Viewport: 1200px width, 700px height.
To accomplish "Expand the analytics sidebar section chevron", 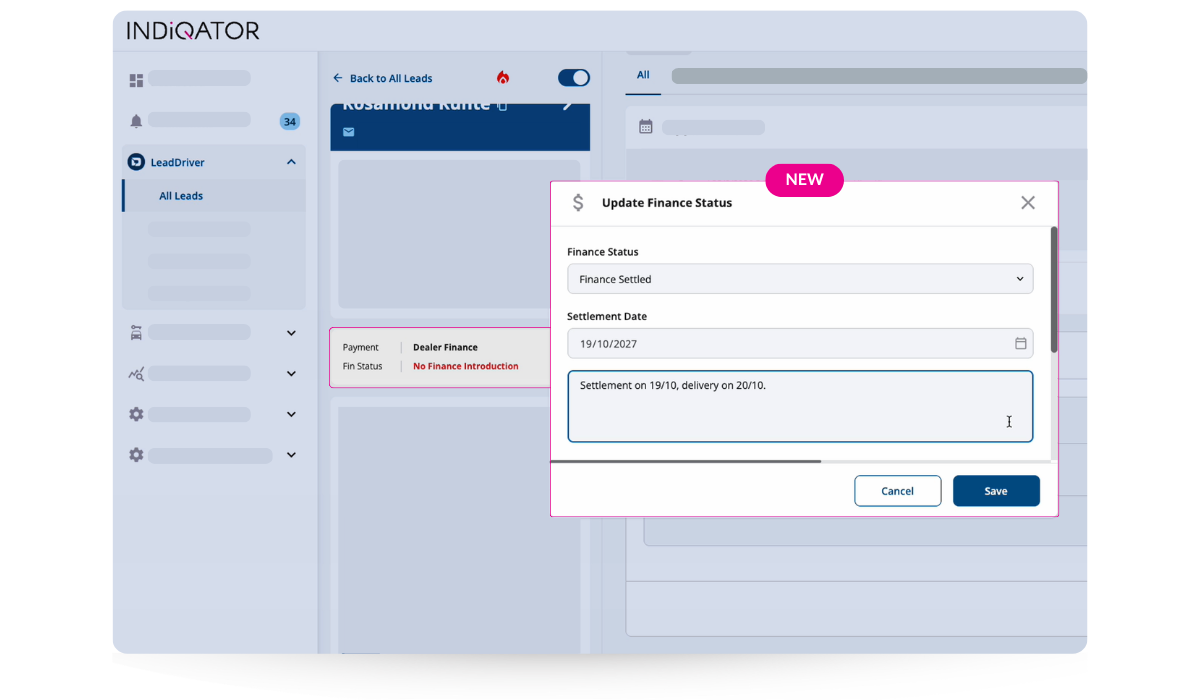I will point(291,374).
